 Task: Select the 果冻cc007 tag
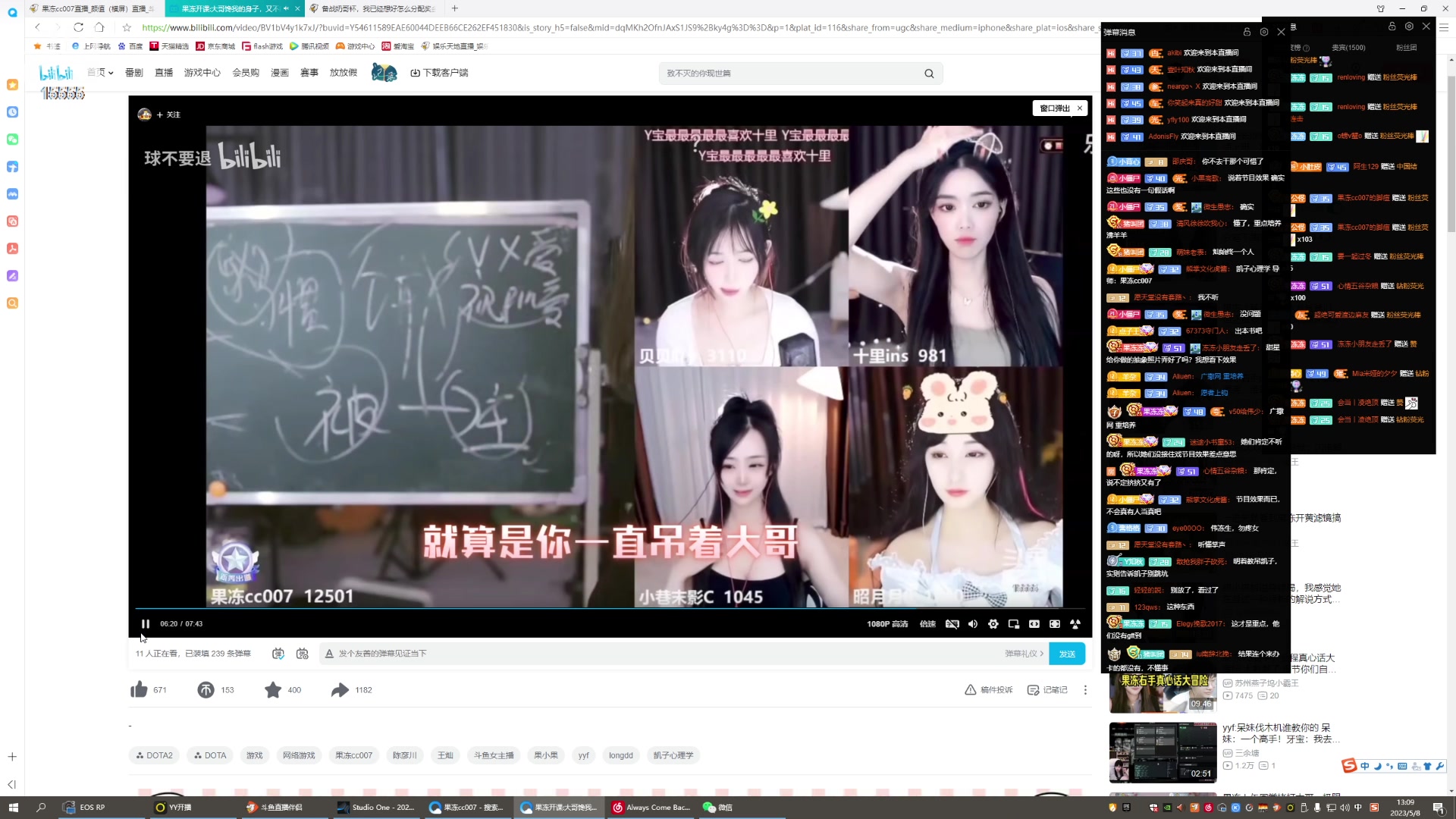[354, 755]
